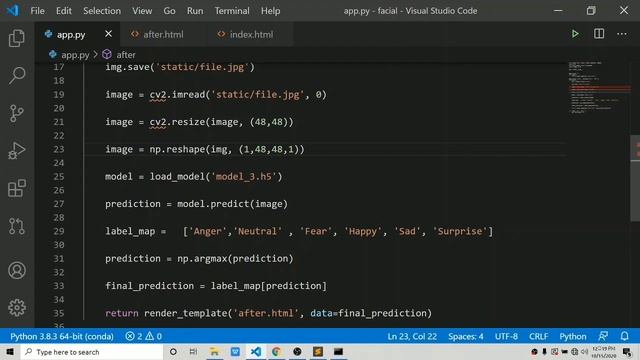The image size is (640, 360).
Task: Change CRLF end of line sequence
Action: 538,336
